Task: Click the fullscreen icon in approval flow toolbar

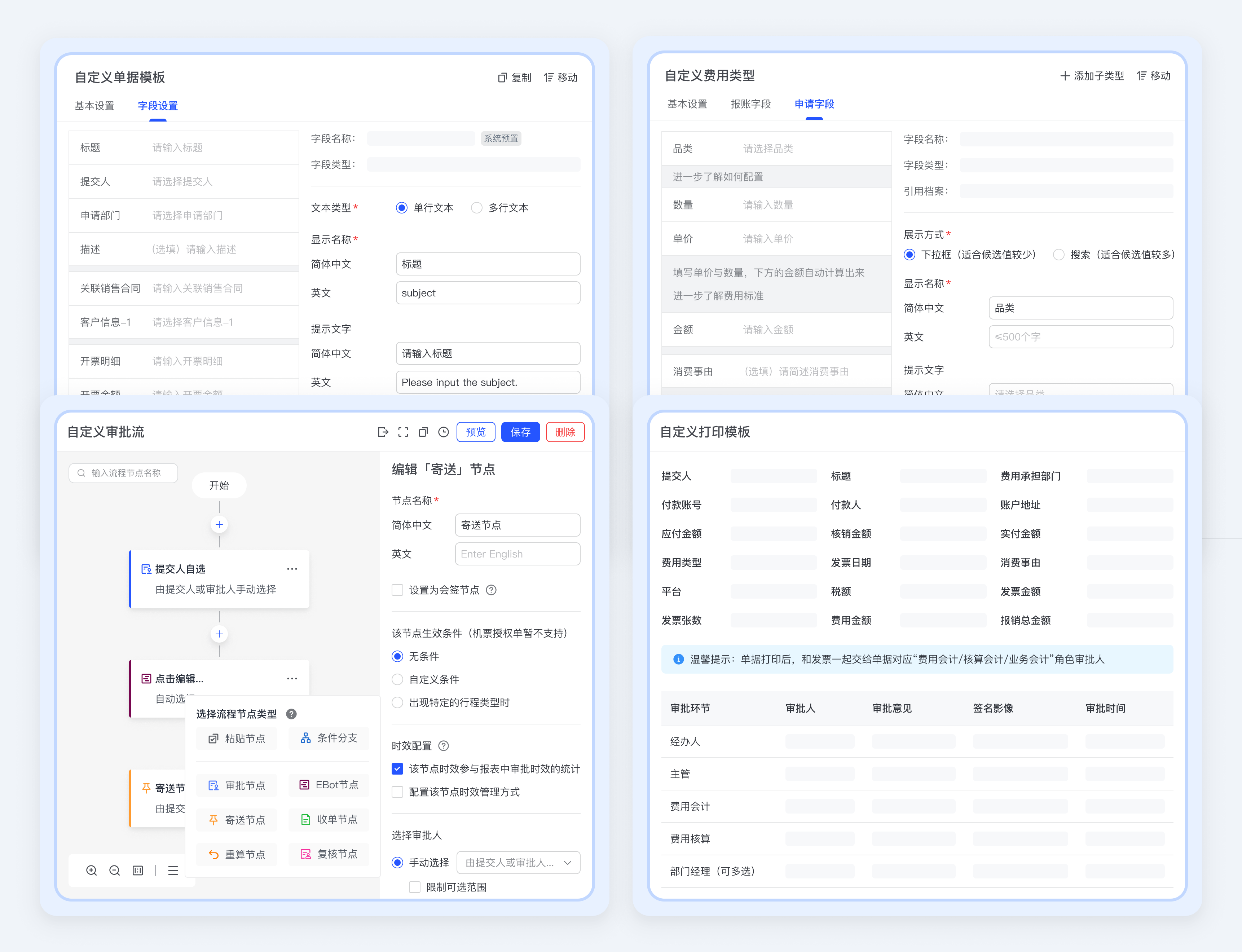Action: click(403, 432)
